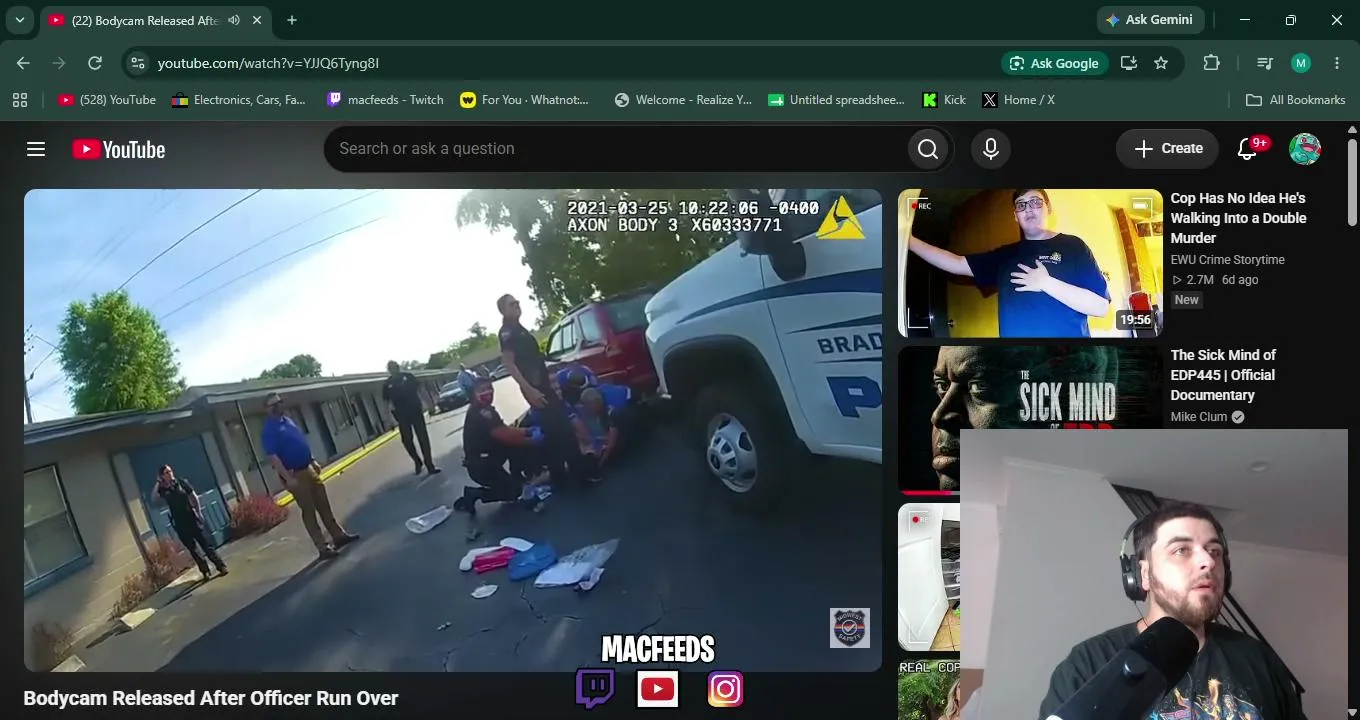Go to YouTube home via logo
This screenshot has width=1360, height=720.
119,149
